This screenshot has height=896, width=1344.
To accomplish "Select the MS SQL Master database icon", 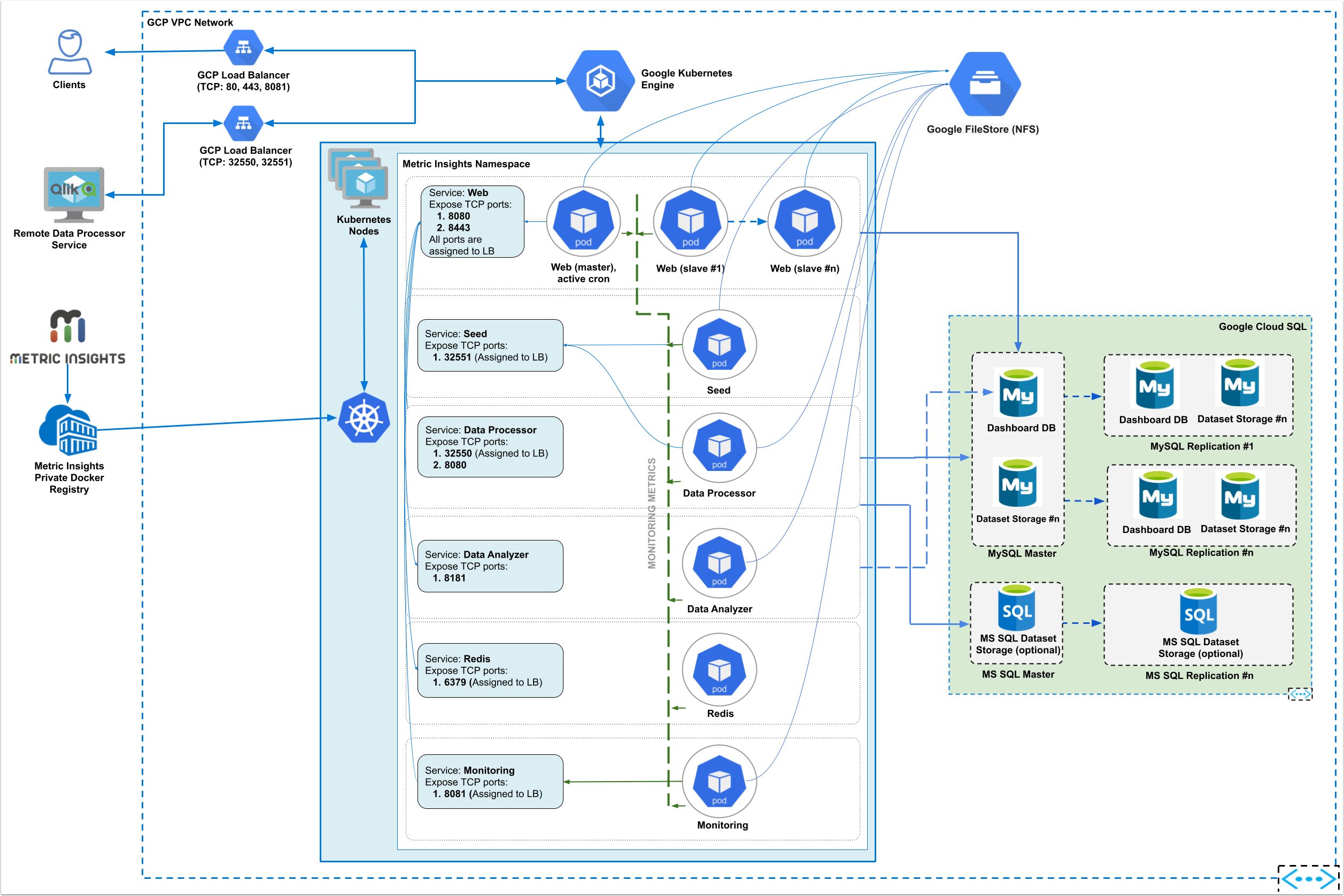I will pos(1017,608).
